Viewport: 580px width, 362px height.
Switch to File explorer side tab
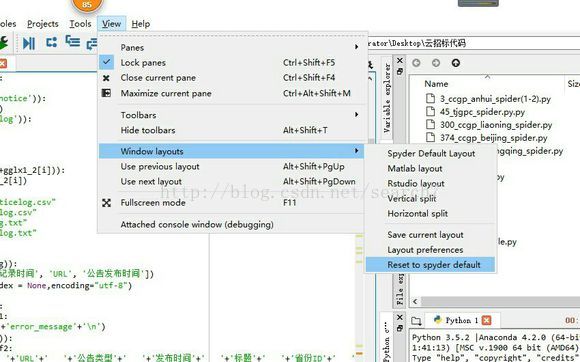pos(399,290)
